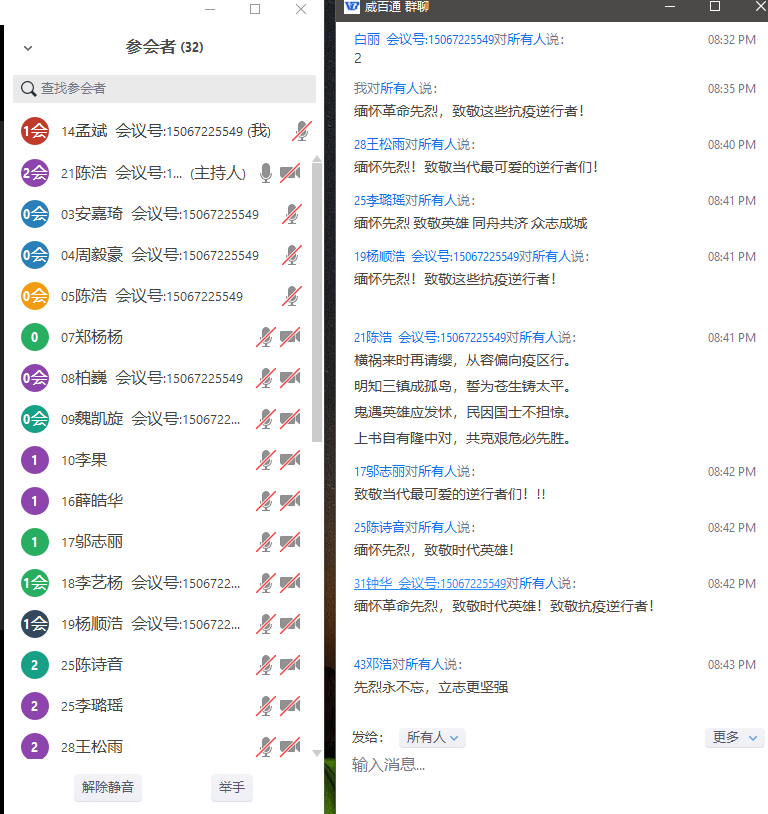Click the camera-off icon beside 07郑杨杨
The width and height of the screenshot is (768, 814).
290,337
